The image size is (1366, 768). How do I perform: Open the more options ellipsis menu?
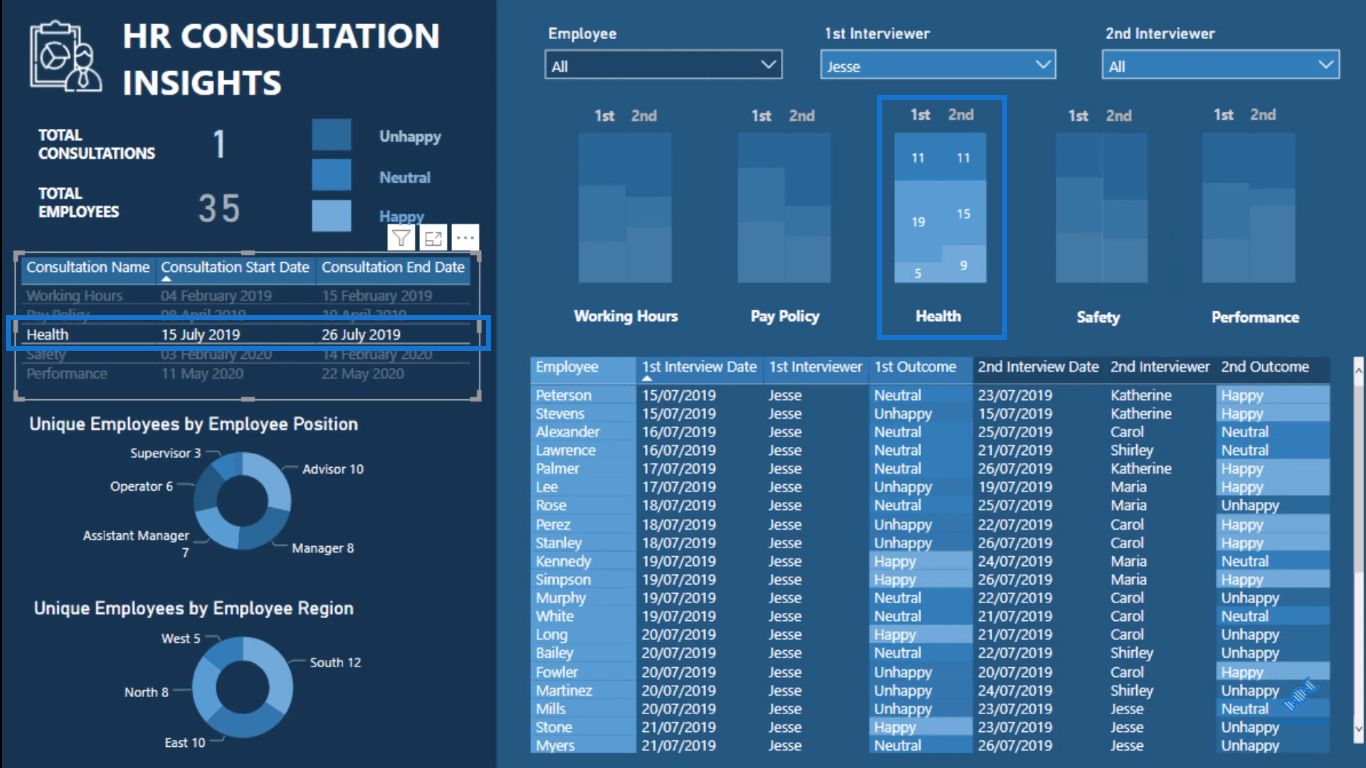pos(465,238)
